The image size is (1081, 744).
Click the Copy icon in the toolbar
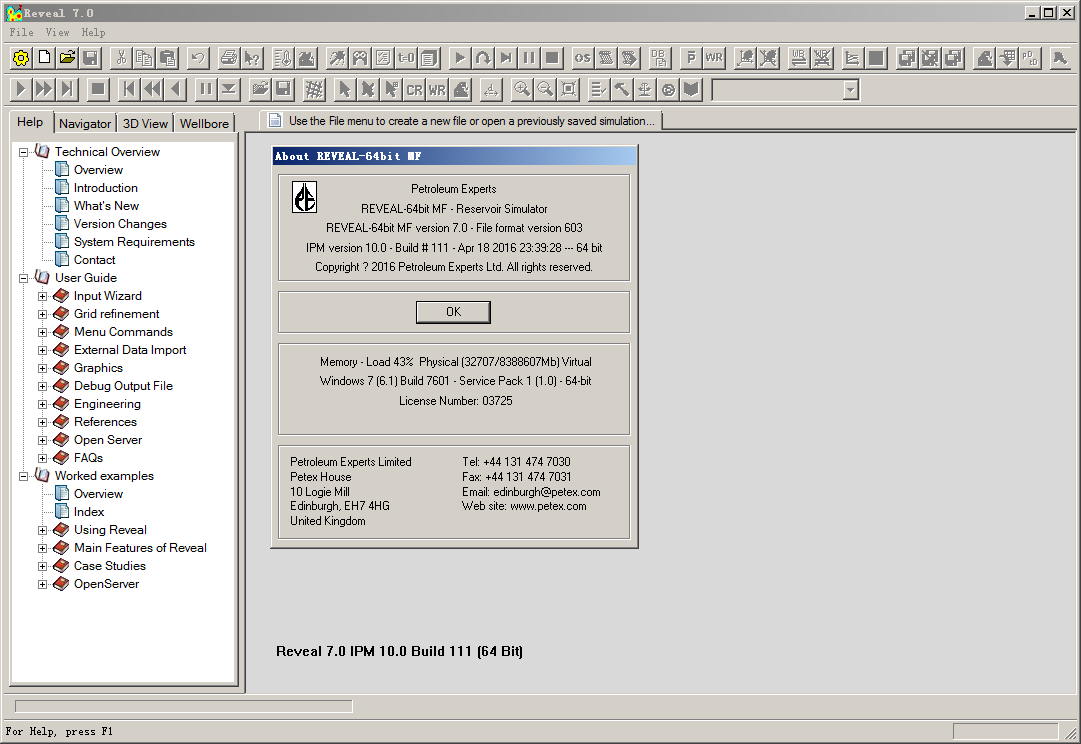coord(144,59)
